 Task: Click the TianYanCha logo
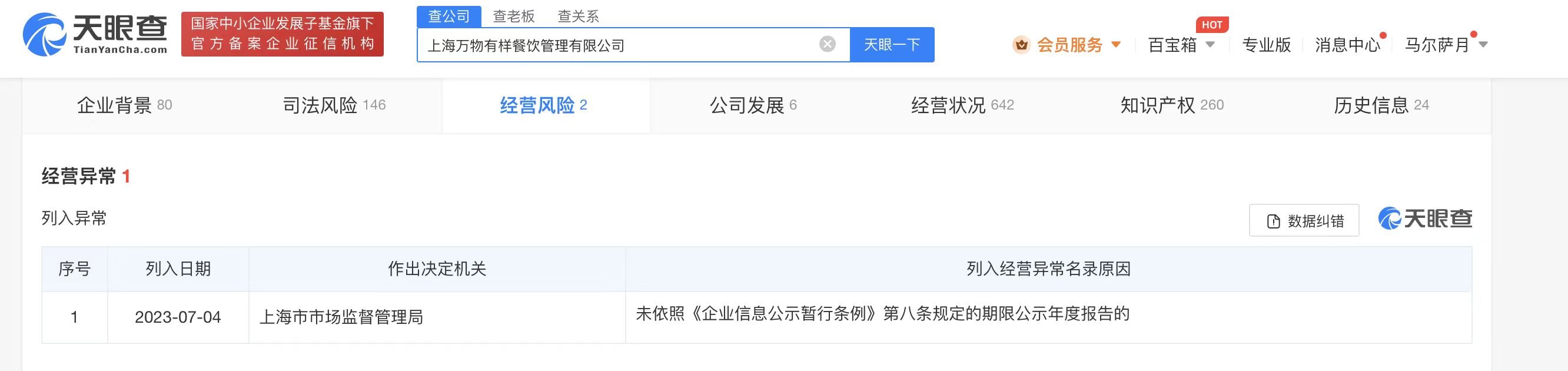[95, 34]
